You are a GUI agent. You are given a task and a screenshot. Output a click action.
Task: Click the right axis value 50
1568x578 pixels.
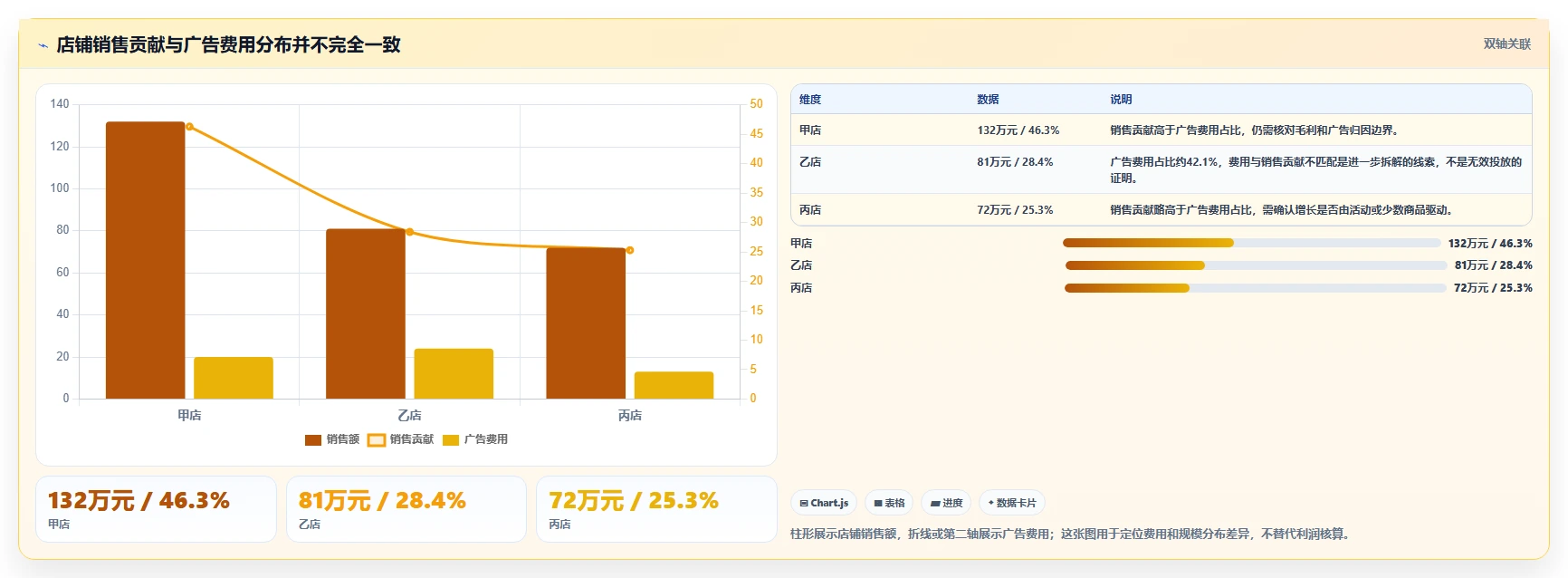point(756,104)
